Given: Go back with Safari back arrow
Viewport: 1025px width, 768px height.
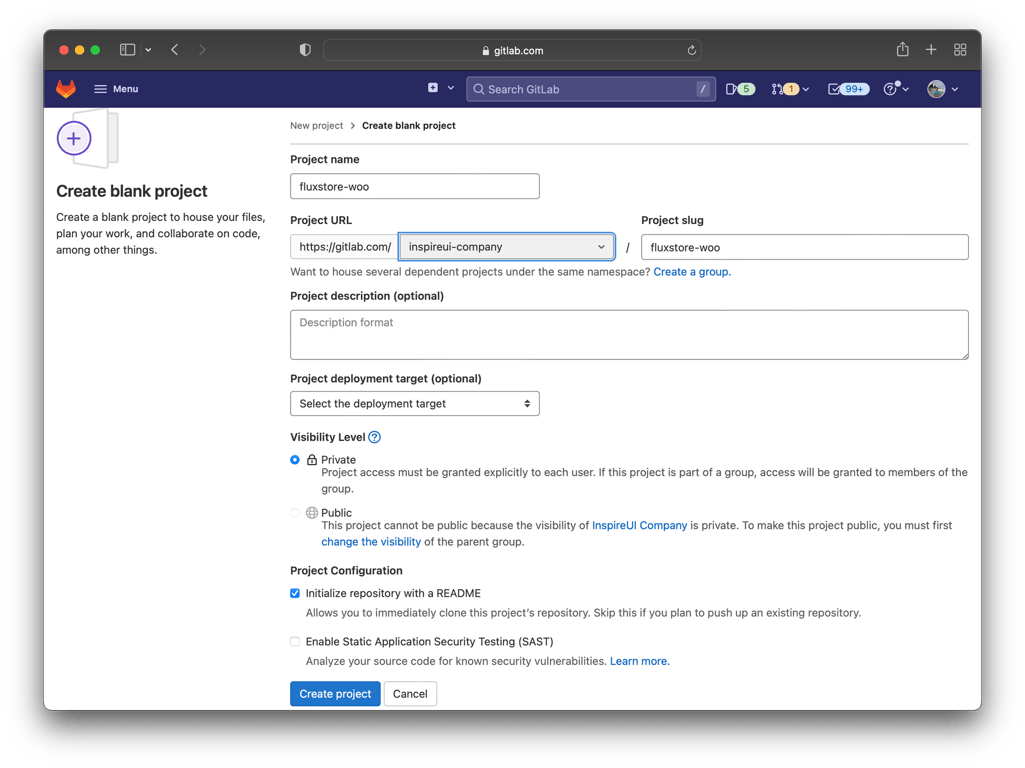Looking at the screenshot, I should point(175,50).
